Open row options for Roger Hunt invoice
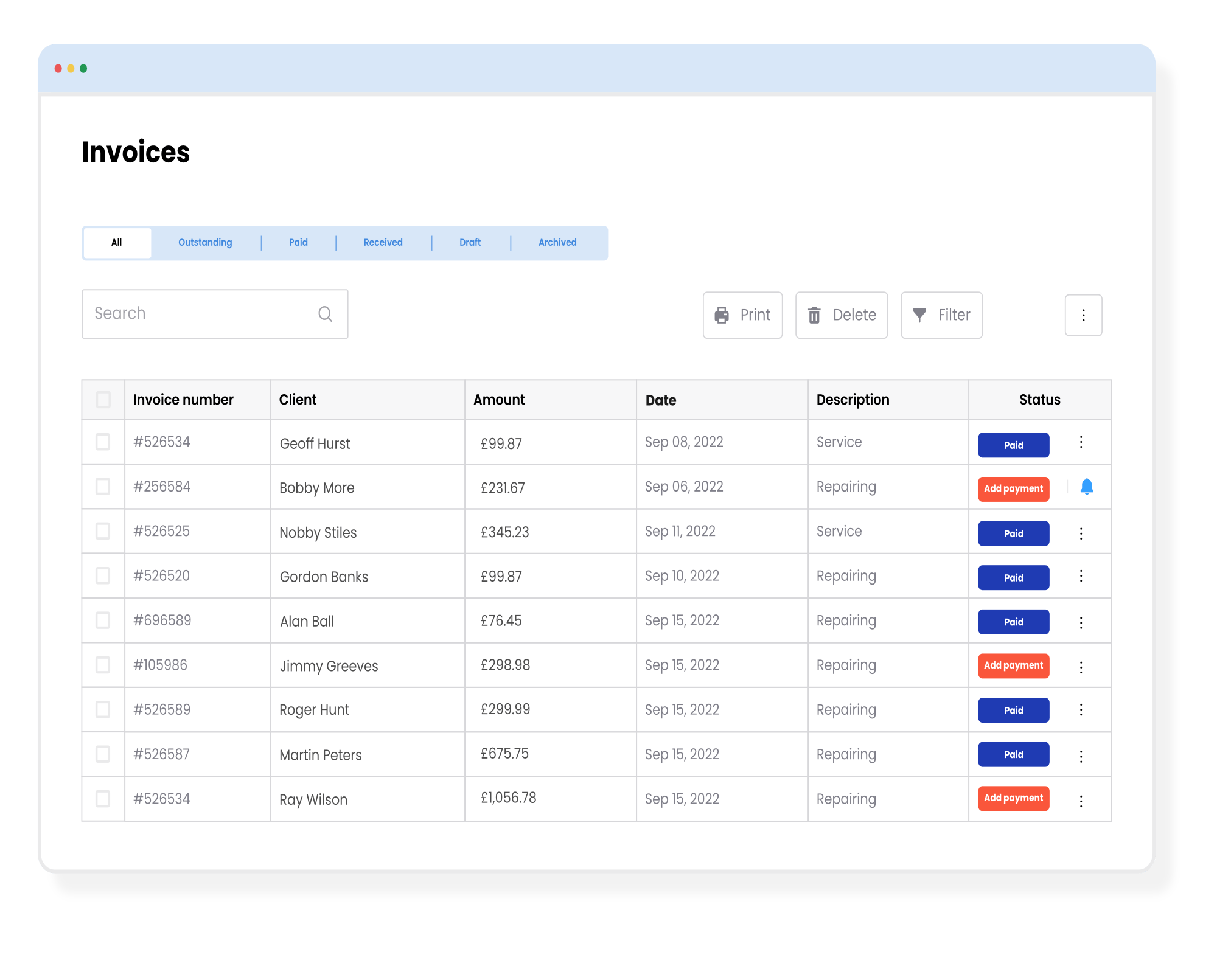1217x980 pixels. click(1081, 710)
